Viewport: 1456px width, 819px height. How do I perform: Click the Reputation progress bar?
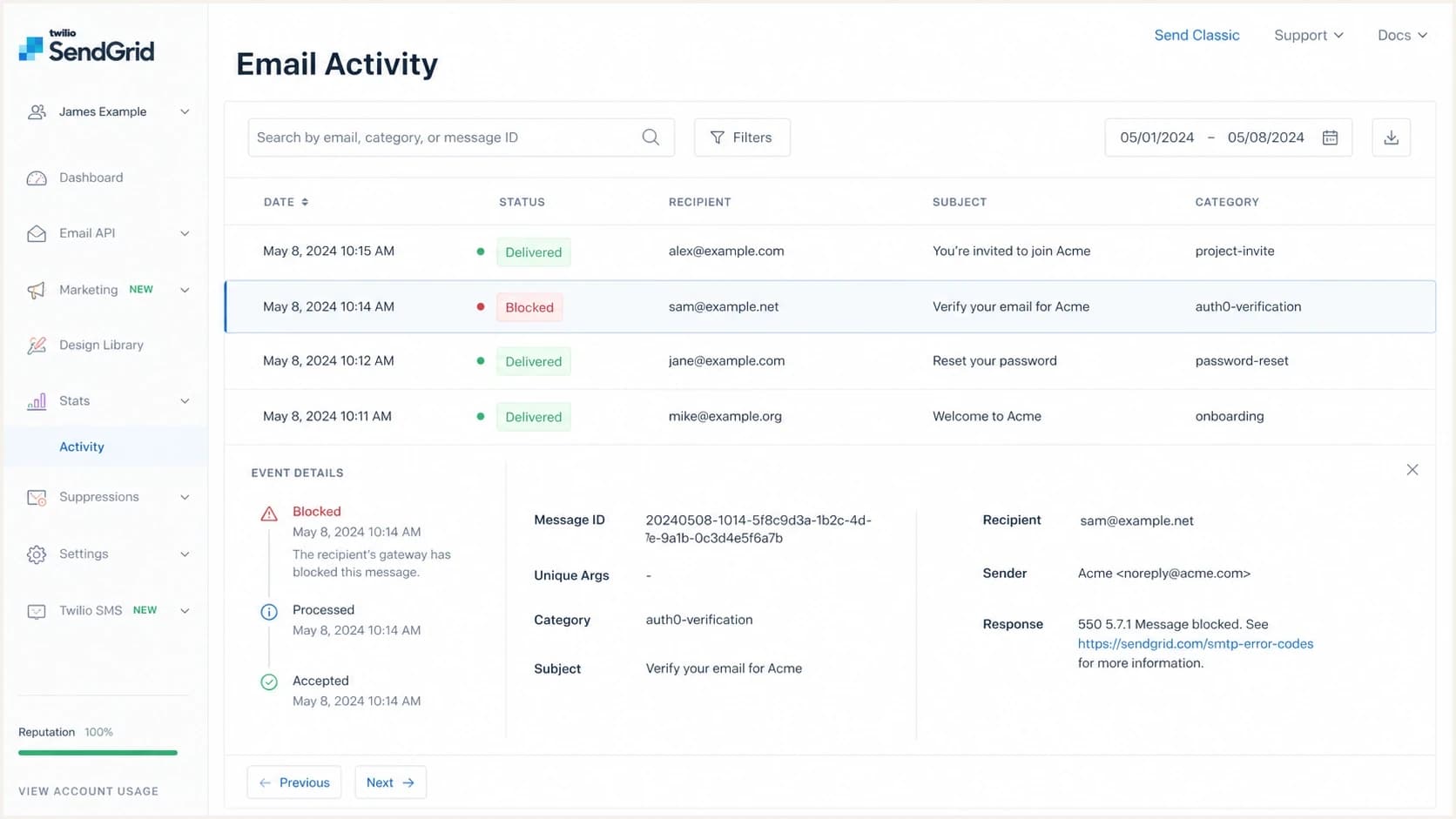click(x=98, y=753)
